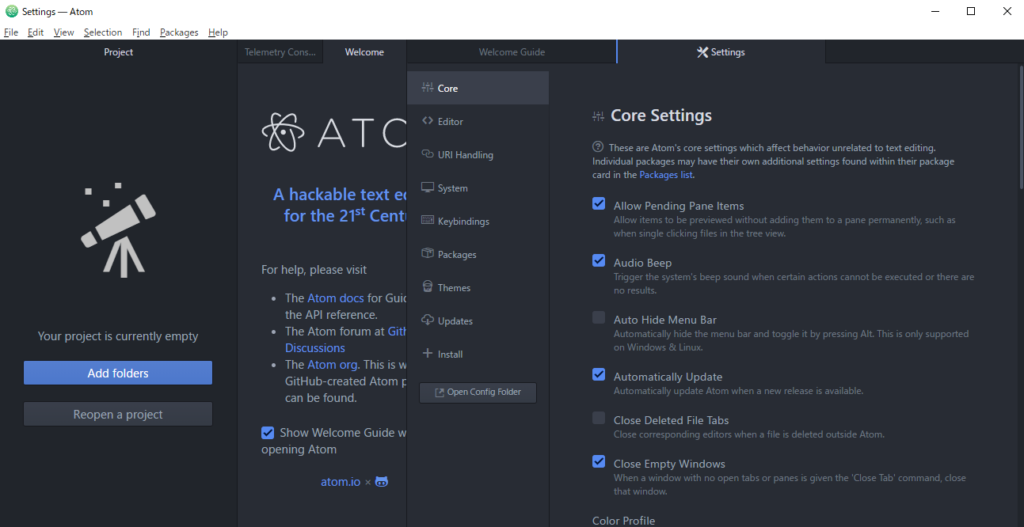Switch to the Welcome Guide tab
1024x527 pixels.
512,52
